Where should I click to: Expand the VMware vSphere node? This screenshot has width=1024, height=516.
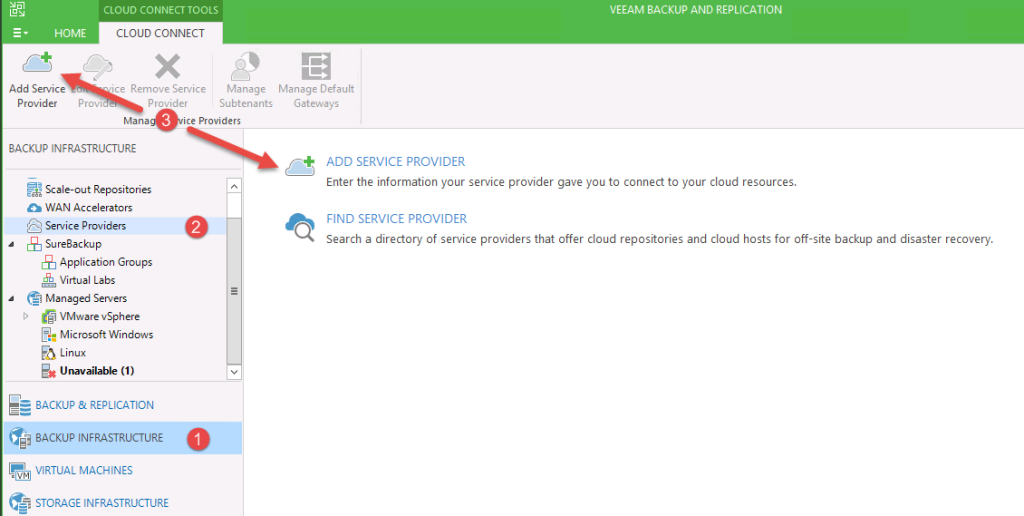[x=26, y=317]
